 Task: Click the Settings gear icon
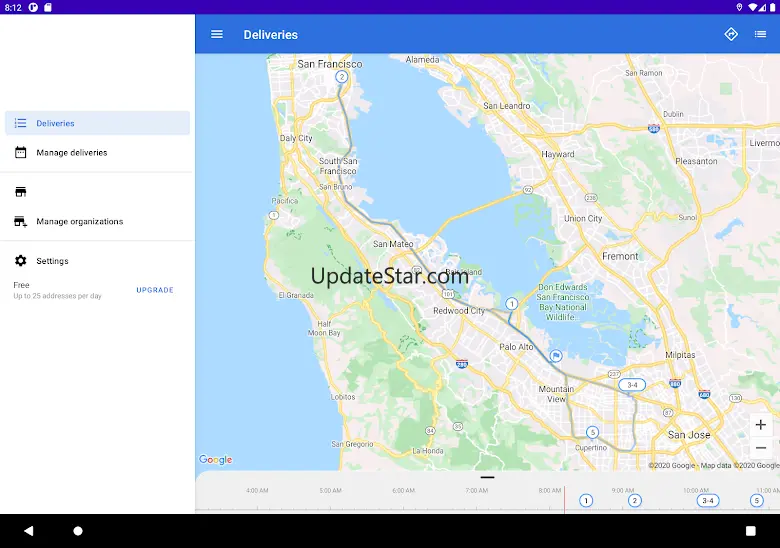click(20, 261)
